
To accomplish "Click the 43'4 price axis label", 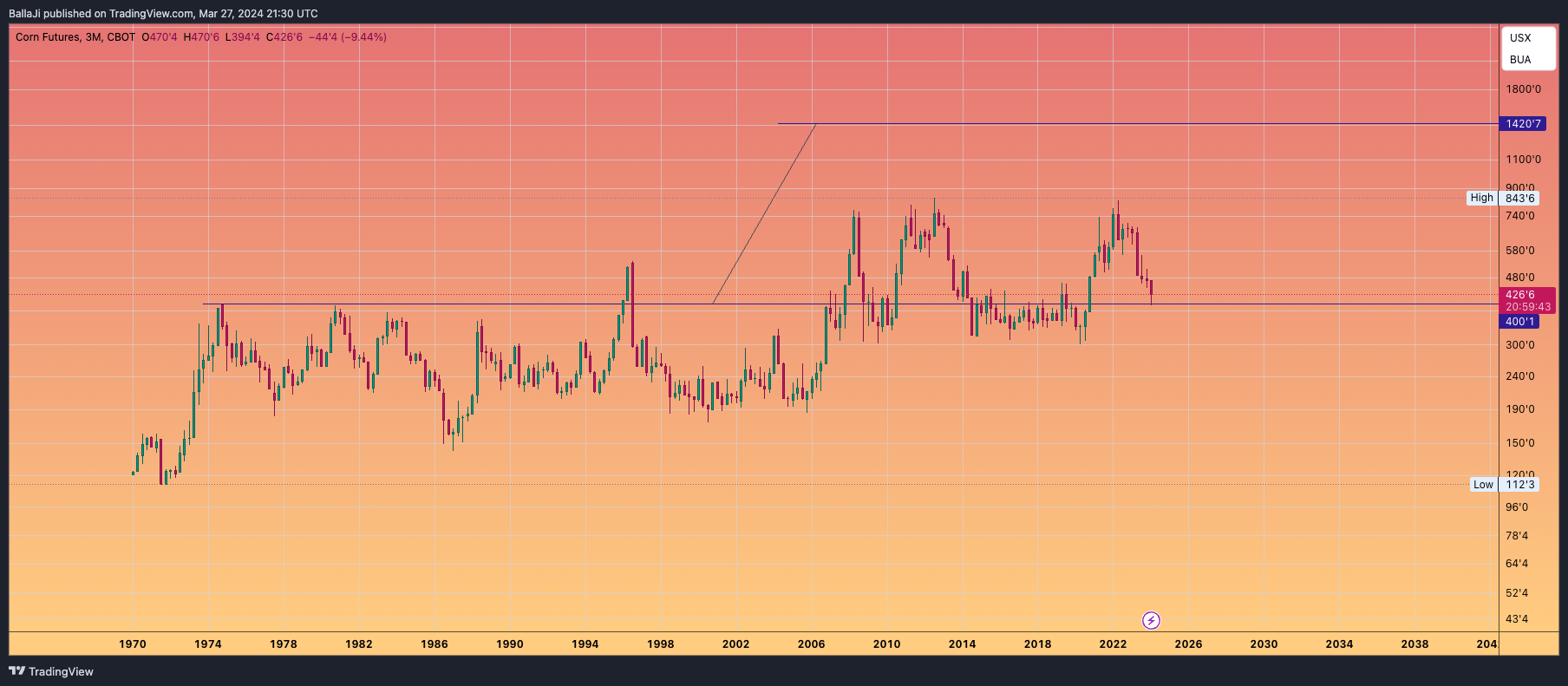I will (1517, 619).
